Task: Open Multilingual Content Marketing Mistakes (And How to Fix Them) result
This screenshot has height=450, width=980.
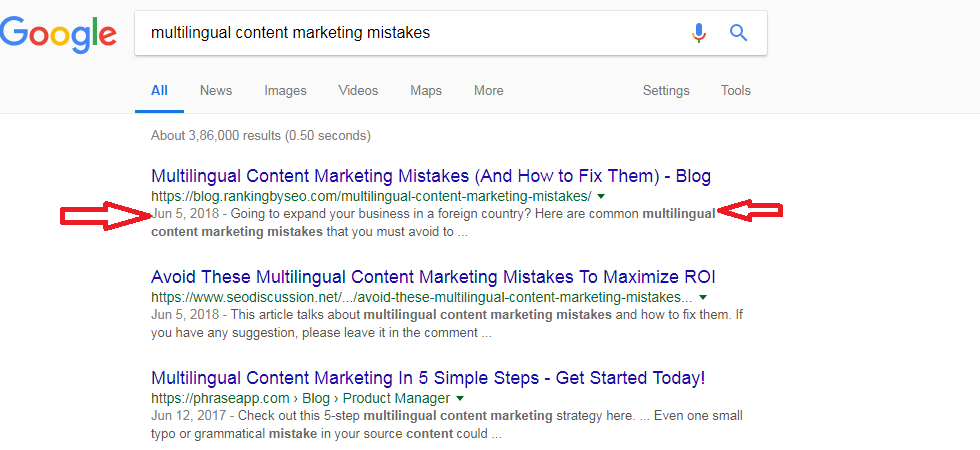Action: click(x=431, y=176)
